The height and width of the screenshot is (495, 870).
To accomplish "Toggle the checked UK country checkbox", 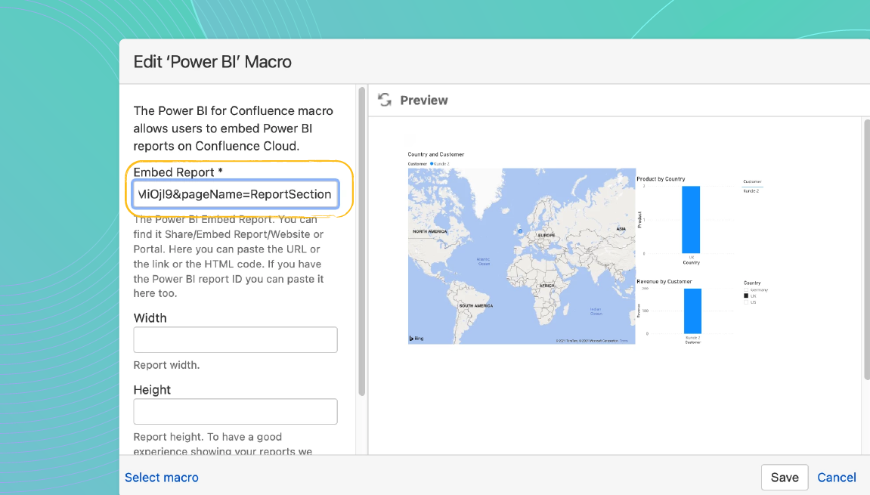I will pyautogui.click(x=746, y=296).
